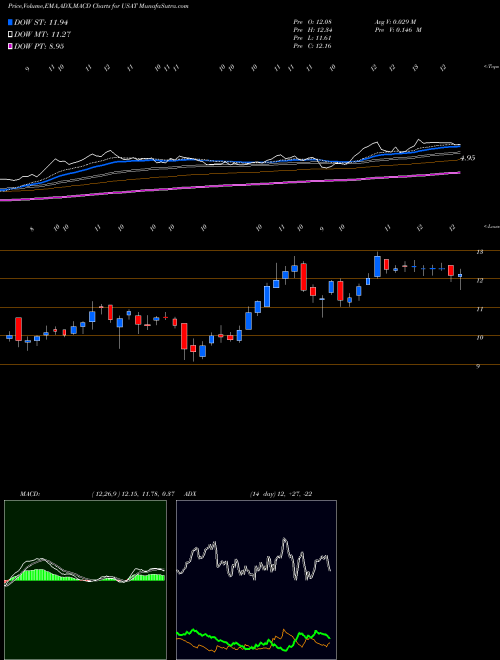Select the 'DOW MT: 11.27' legend text
This screenshot has width=500, height=660.
[x=43, y=35]
